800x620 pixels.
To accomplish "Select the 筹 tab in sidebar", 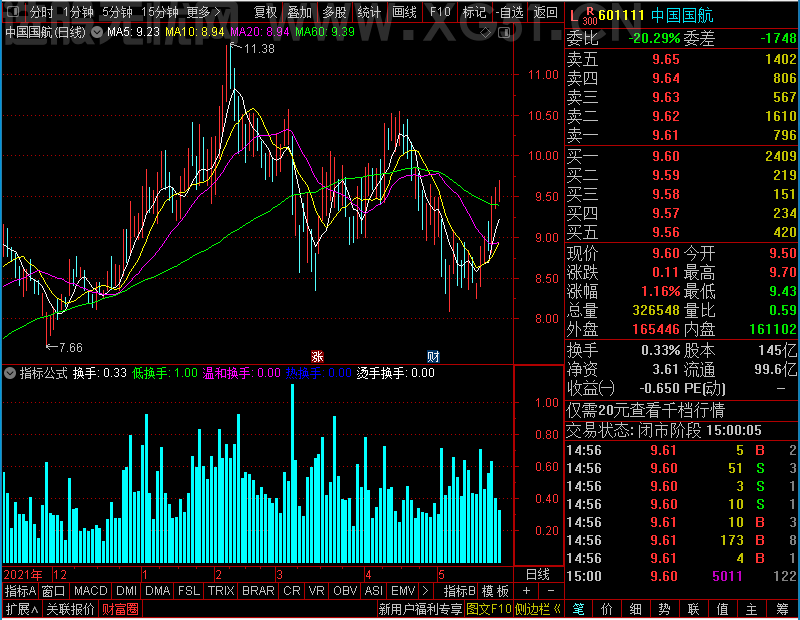I will point(782,609).
